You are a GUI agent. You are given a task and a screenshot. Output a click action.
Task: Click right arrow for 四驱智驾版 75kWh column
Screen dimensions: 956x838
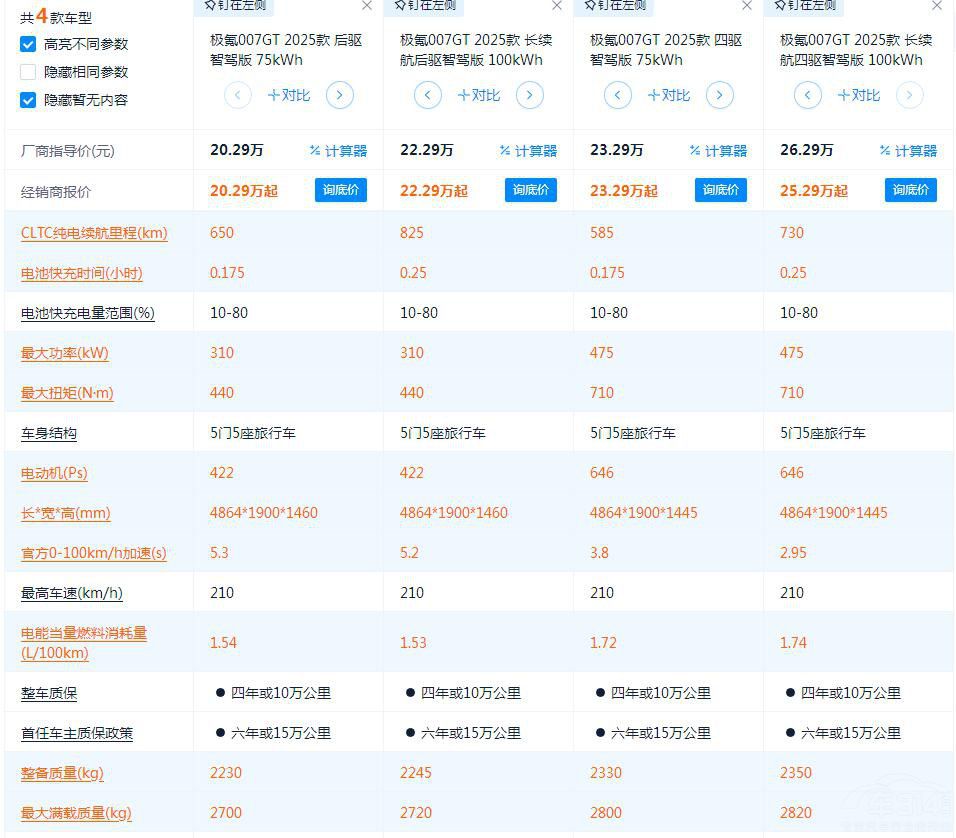tap(720, 95)
